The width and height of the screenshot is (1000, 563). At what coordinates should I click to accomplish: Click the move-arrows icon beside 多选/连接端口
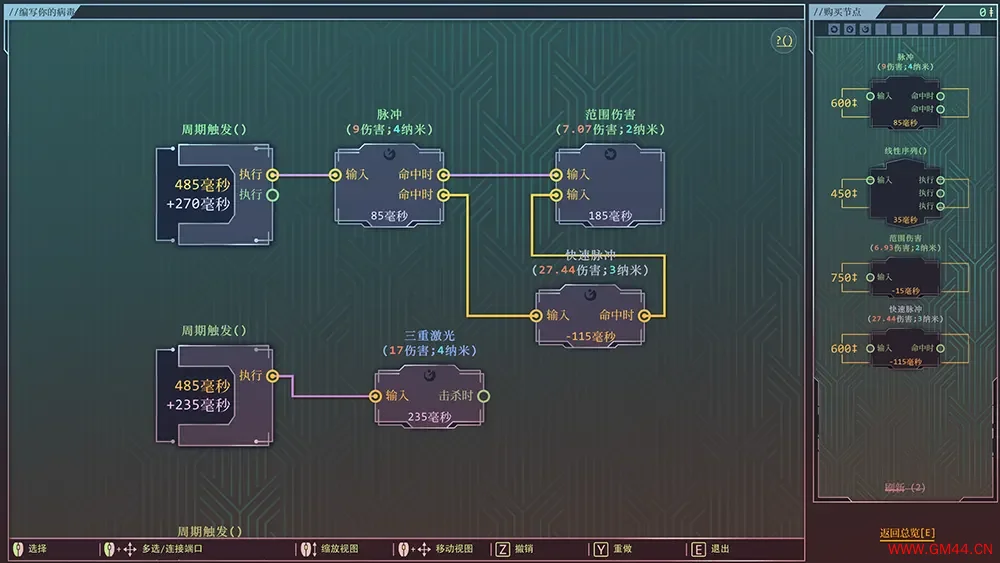[129, 549]
